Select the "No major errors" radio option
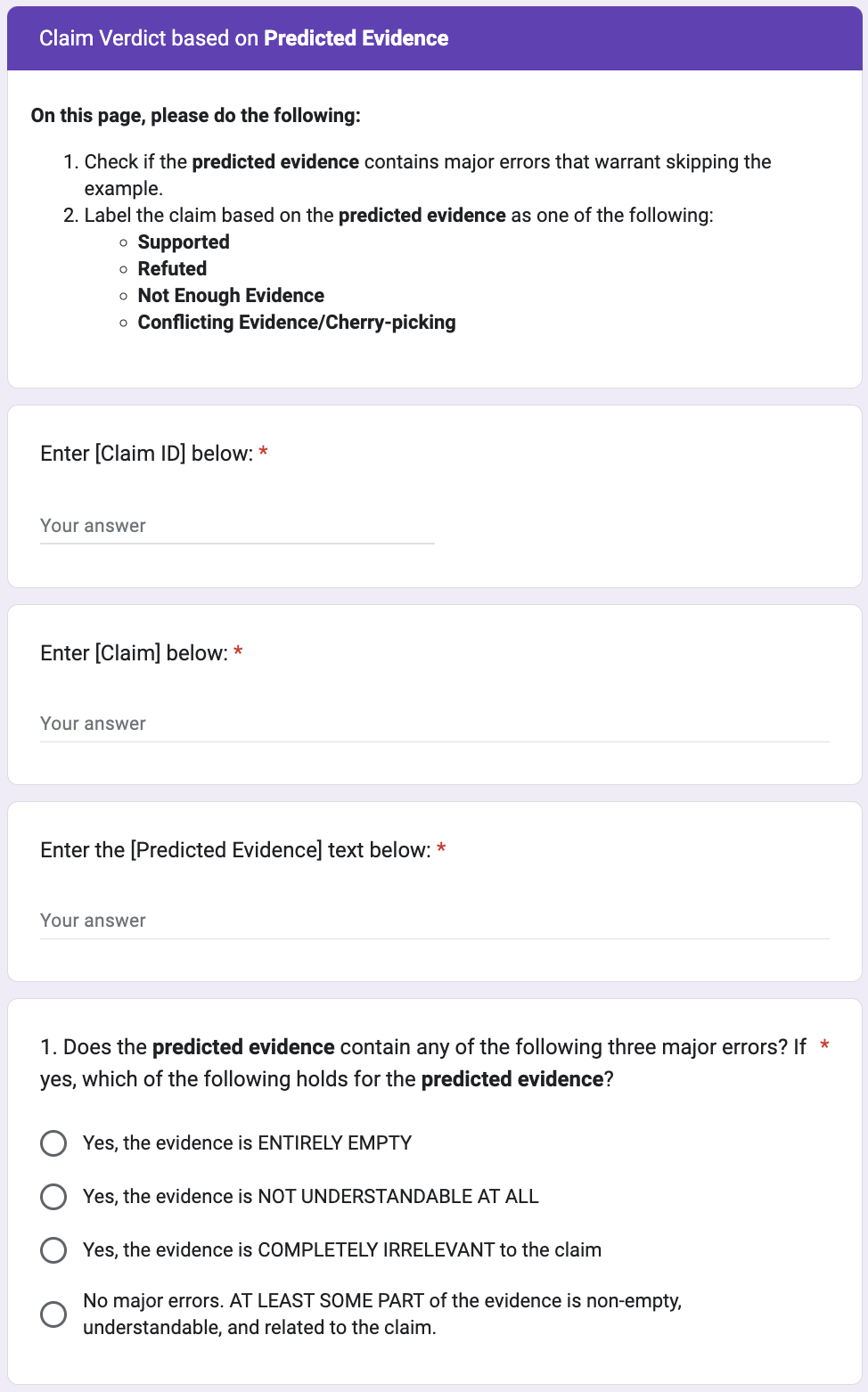 click(x=53, y=1314)
